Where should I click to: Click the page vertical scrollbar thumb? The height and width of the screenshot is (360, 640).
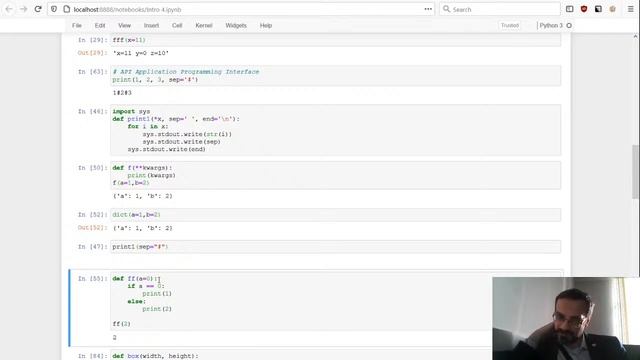pyautogui.click(x=636, y=171)
